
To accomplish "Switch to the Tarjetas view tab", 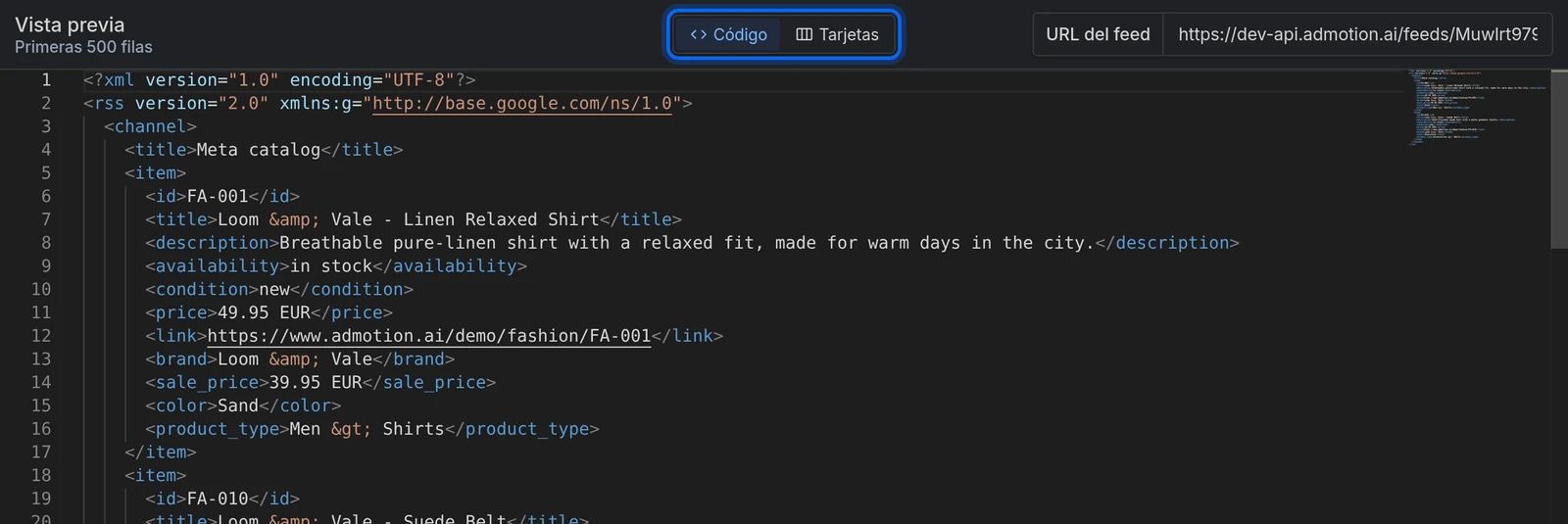I will coord(837,34).
